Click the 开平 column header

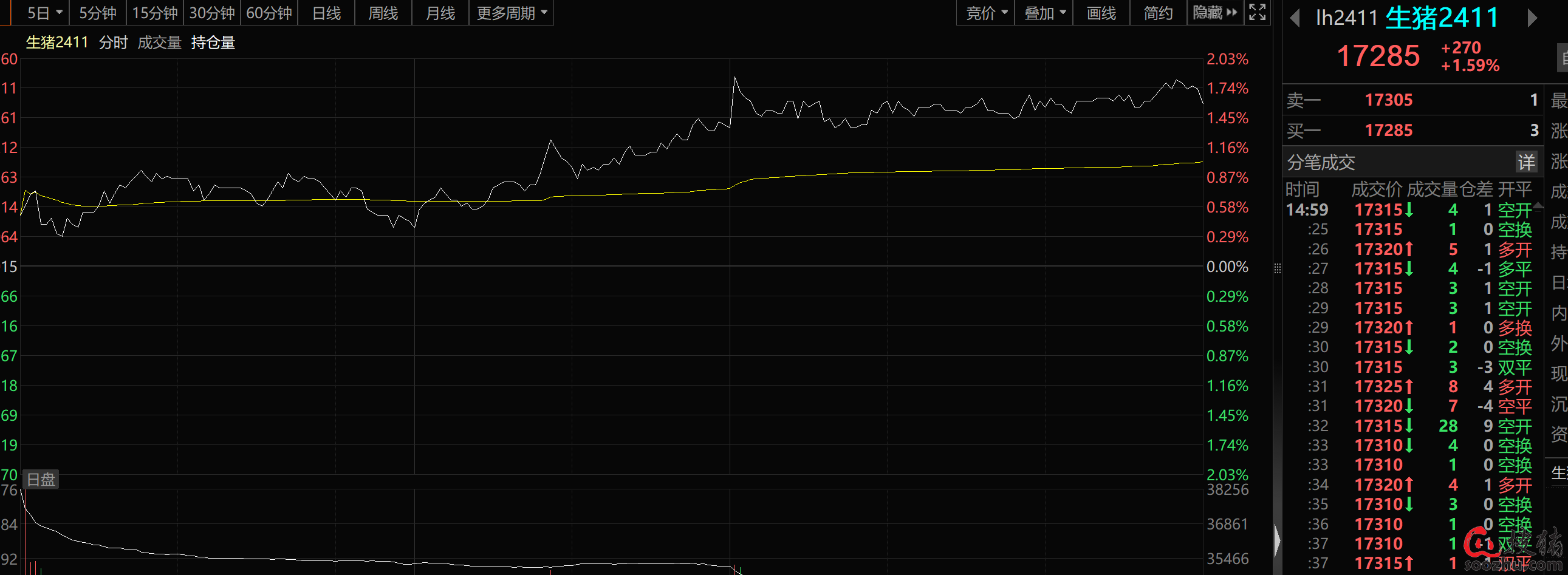(x=1515, y=190)
